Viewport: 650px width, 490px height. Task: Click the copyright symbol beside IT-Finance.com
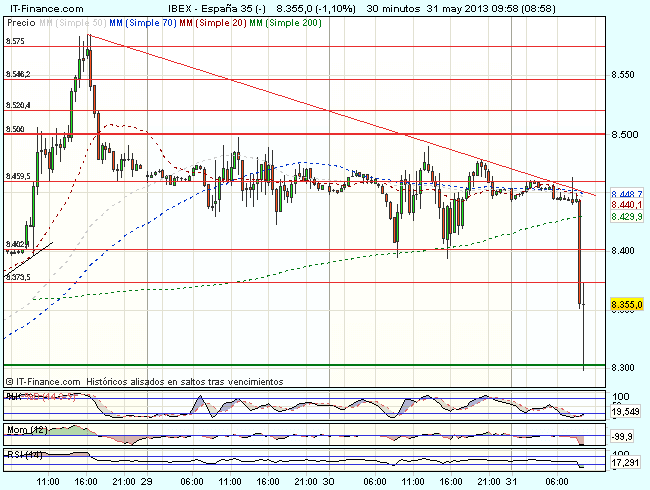[9, 382]
